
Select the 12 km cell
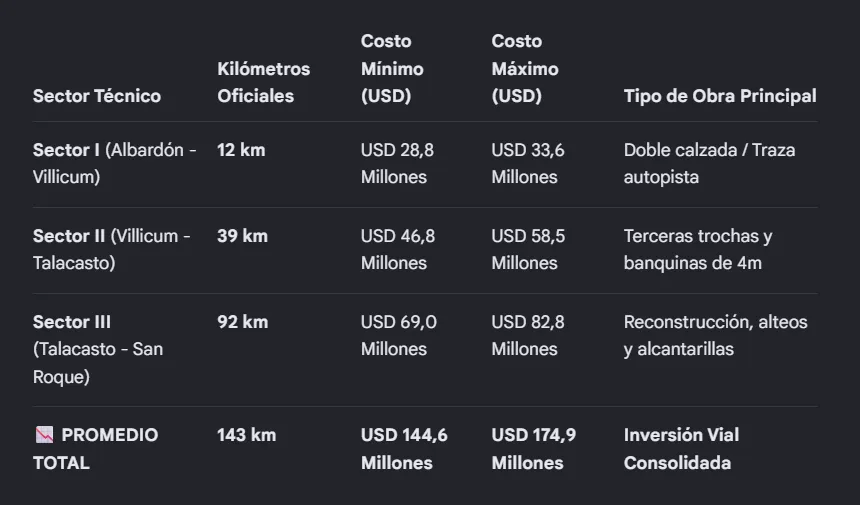[x=241, y=150]
